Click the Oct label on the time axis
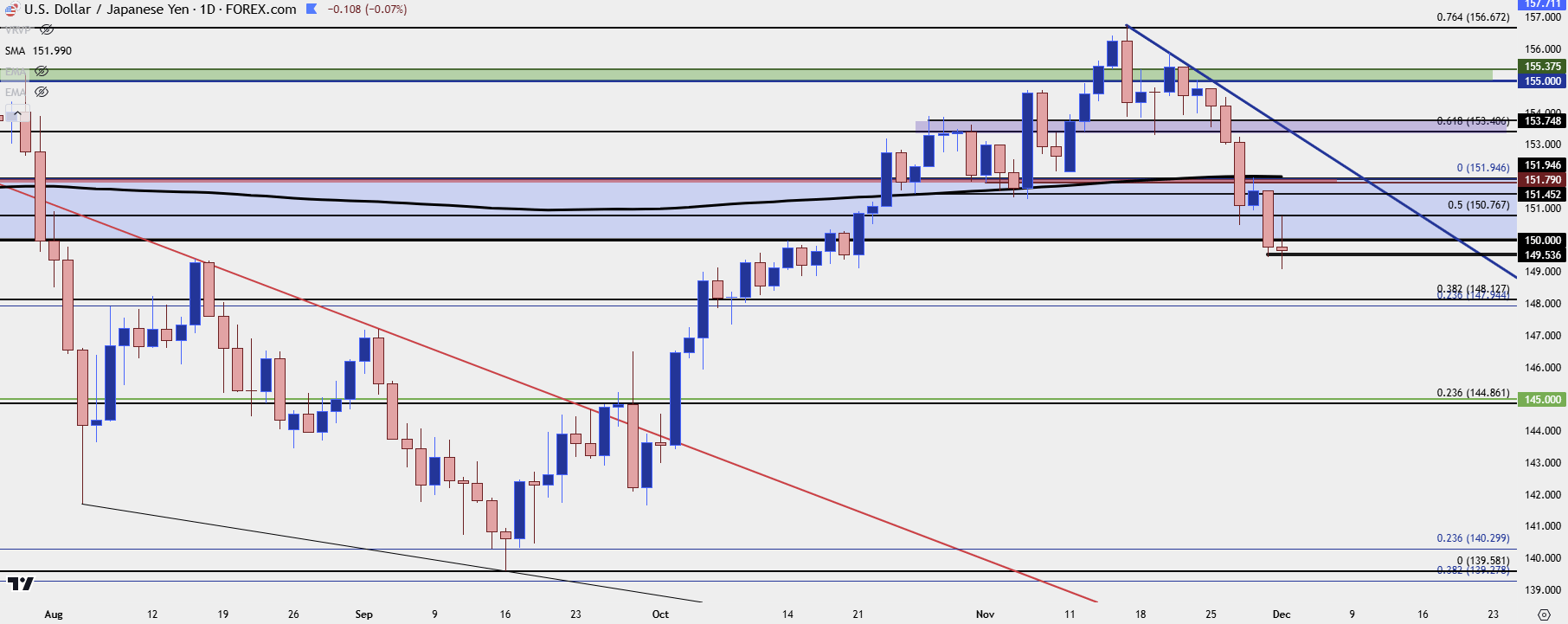1568x624 pixels. pos(660,614)
